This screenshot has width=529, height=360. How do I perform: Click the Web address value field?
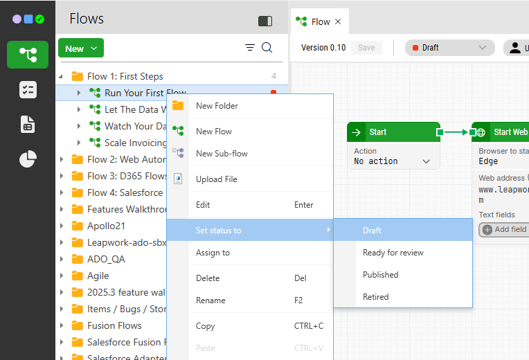[503, 195]
